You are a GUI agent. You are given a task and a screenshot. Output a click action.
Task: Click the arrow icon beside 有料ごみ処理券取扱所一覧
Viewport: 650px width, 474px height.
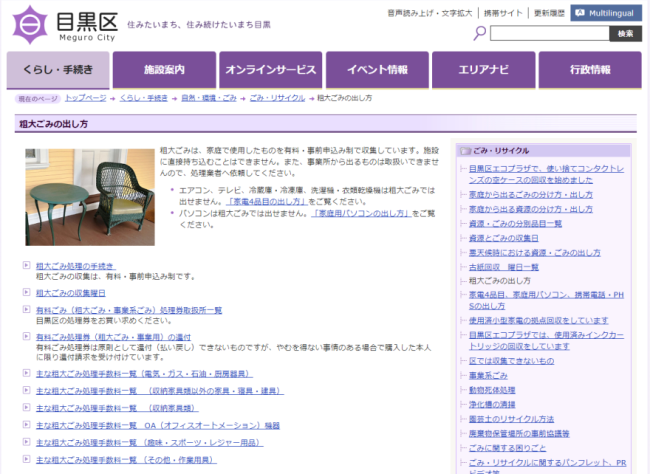26,311
